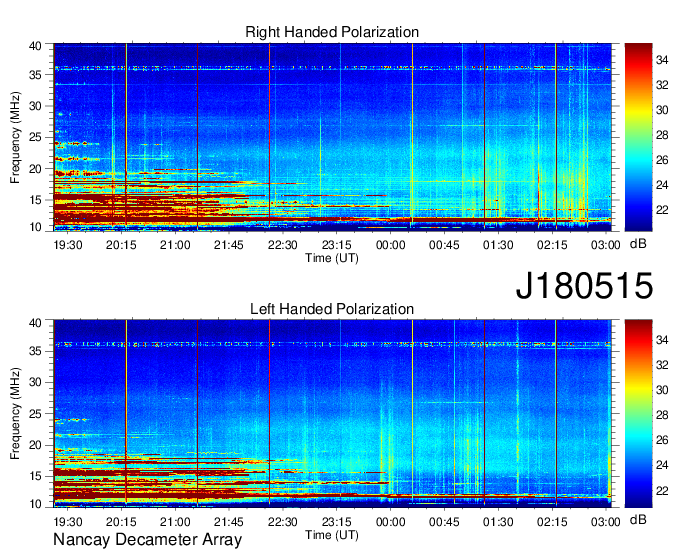
Task: Click '23:15' tick on right-handed plot time axis
Action: [337, 245]
